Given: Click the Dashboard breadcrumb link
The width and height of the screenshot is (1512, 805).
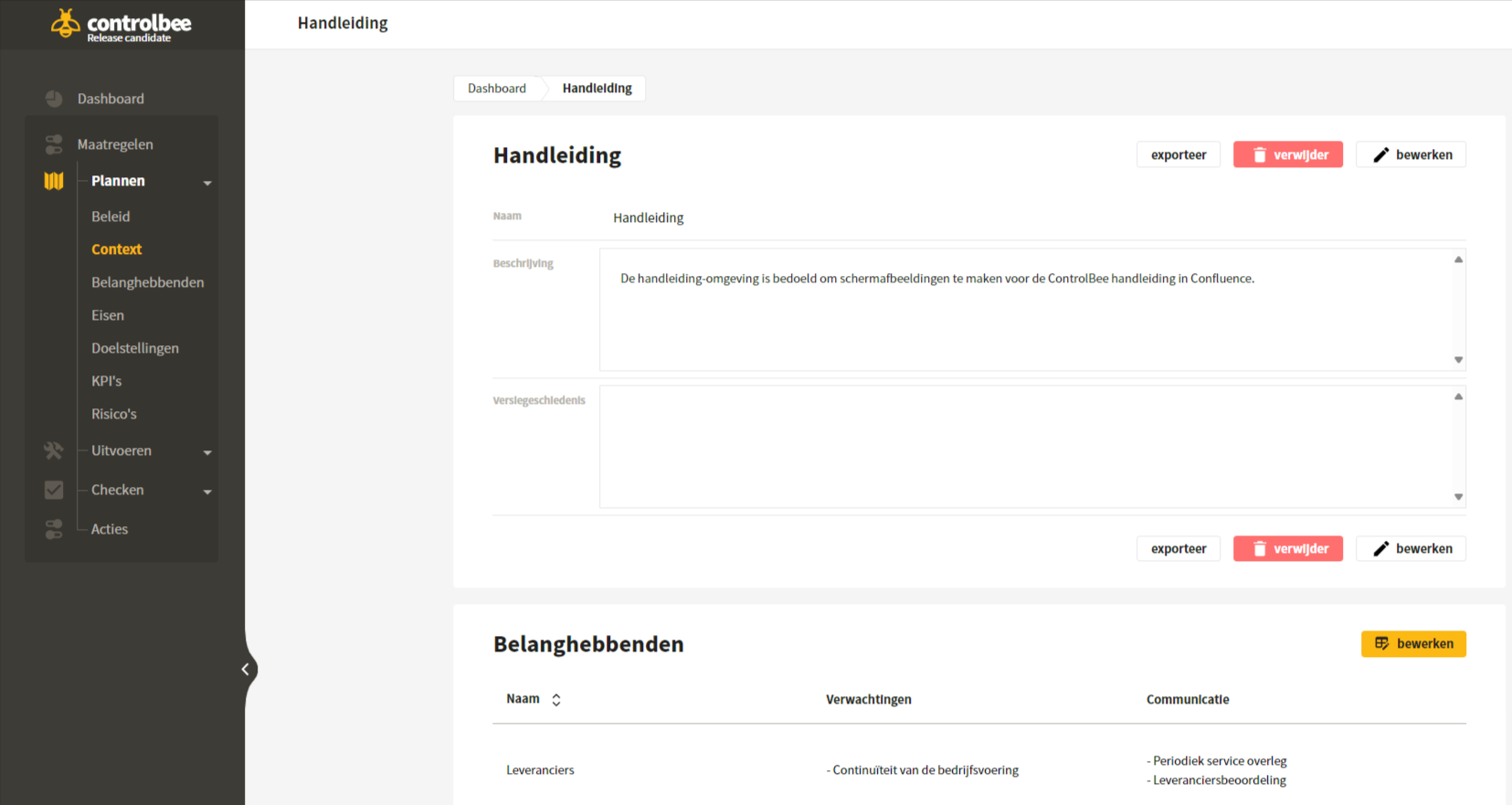Looking at the screenshot, I should [x=497, y=89].
